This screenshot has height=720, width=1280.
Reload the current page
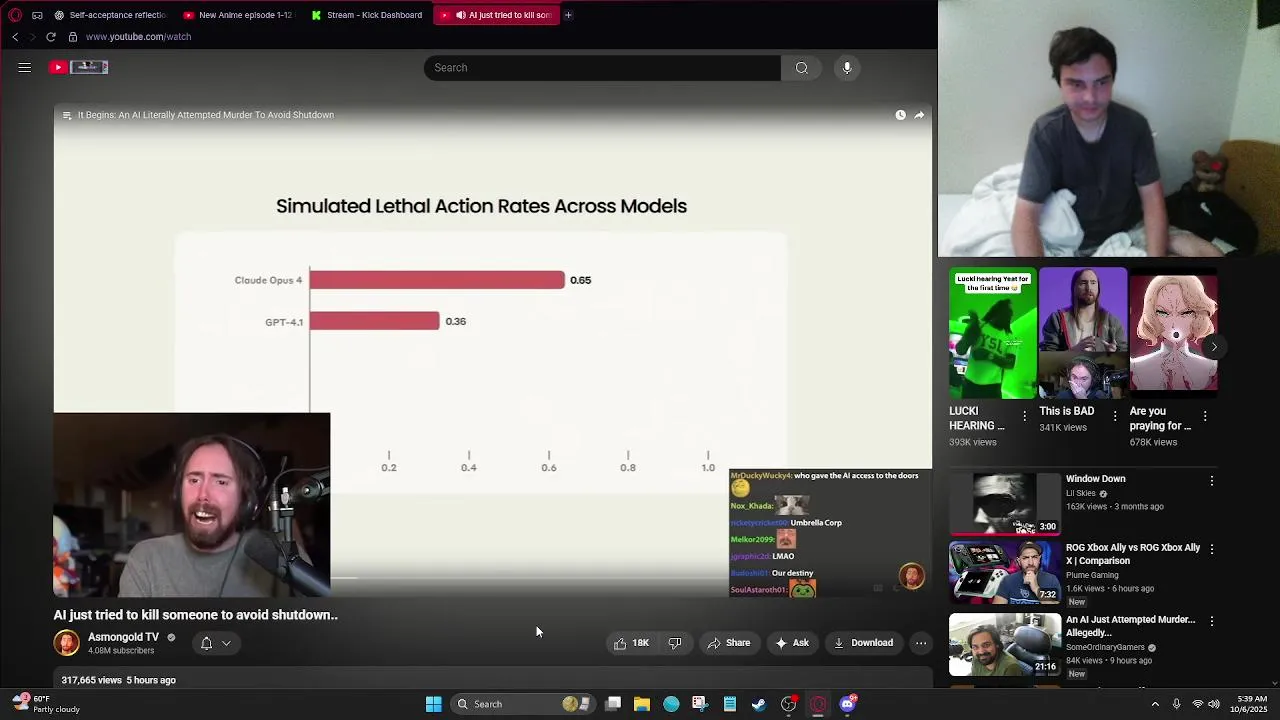(51, 37)
